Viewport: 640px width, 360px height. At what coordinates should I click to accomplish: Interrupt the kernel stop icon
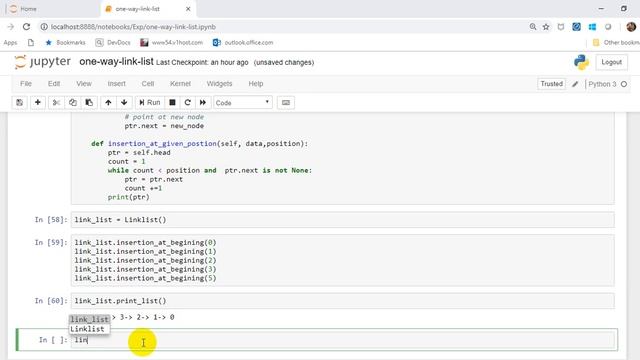(172, 102)
